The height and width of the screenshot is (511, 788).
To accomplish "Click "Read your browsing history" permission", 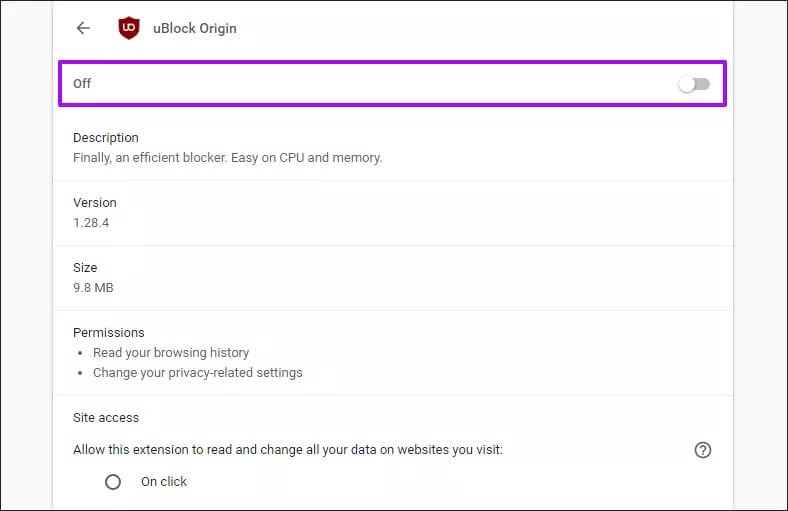I will coord(171,353).
